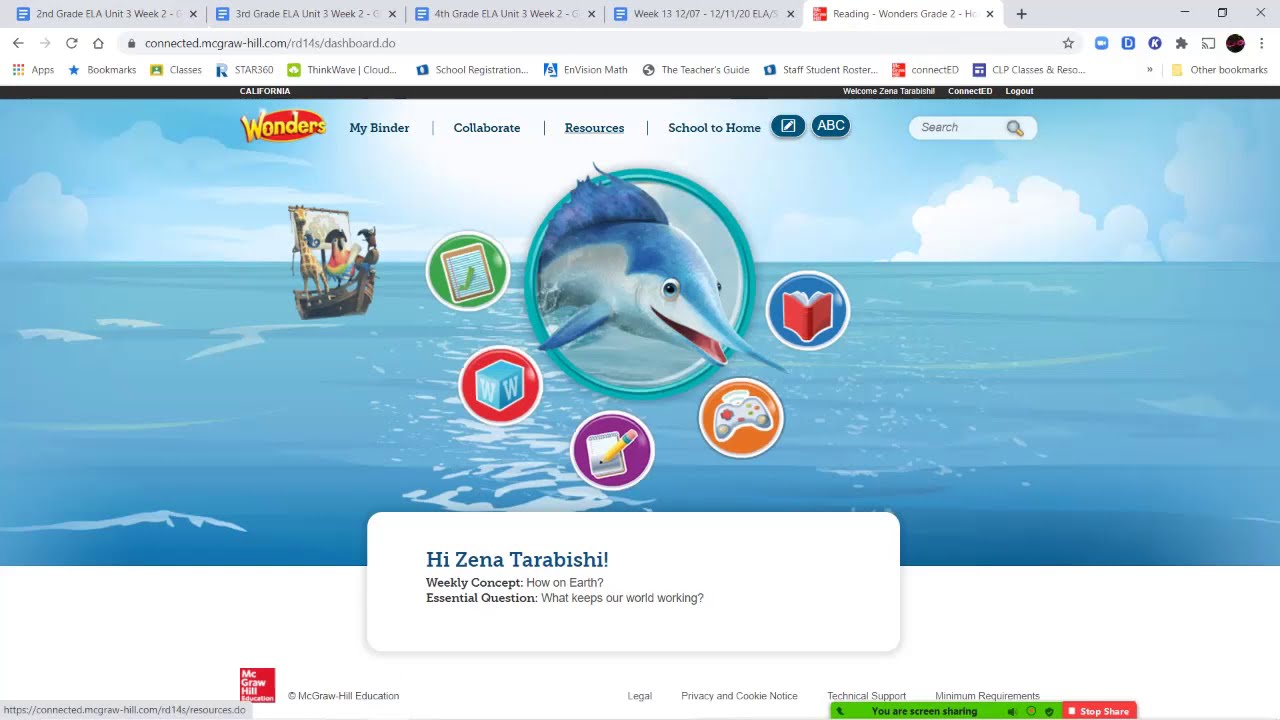1280x720 pixels.
Task: Click the Chrome profile avatar
Action: pyautogui.click(x=1235, y=43)
